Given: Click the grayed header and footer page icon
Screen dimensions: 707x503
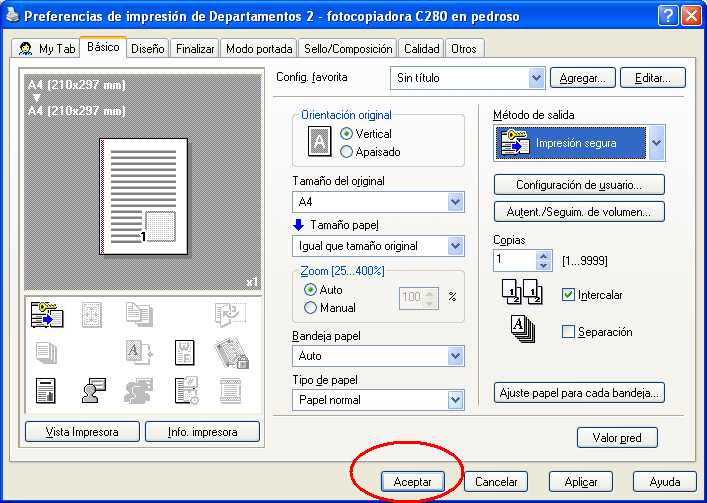Looking at the screenshot, I should 230,391.
